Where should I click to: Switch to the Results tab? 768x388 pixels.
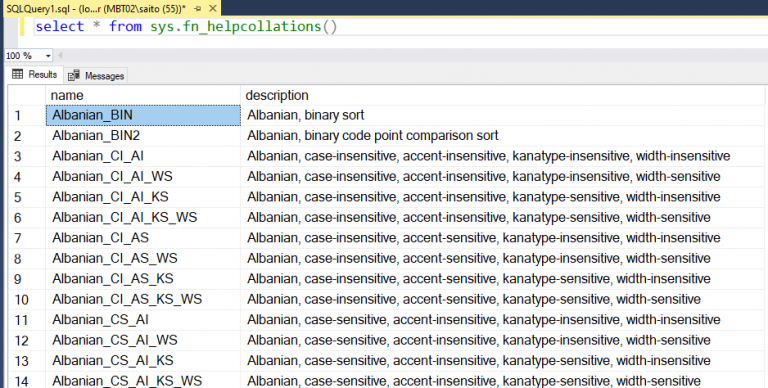(34, 74)
